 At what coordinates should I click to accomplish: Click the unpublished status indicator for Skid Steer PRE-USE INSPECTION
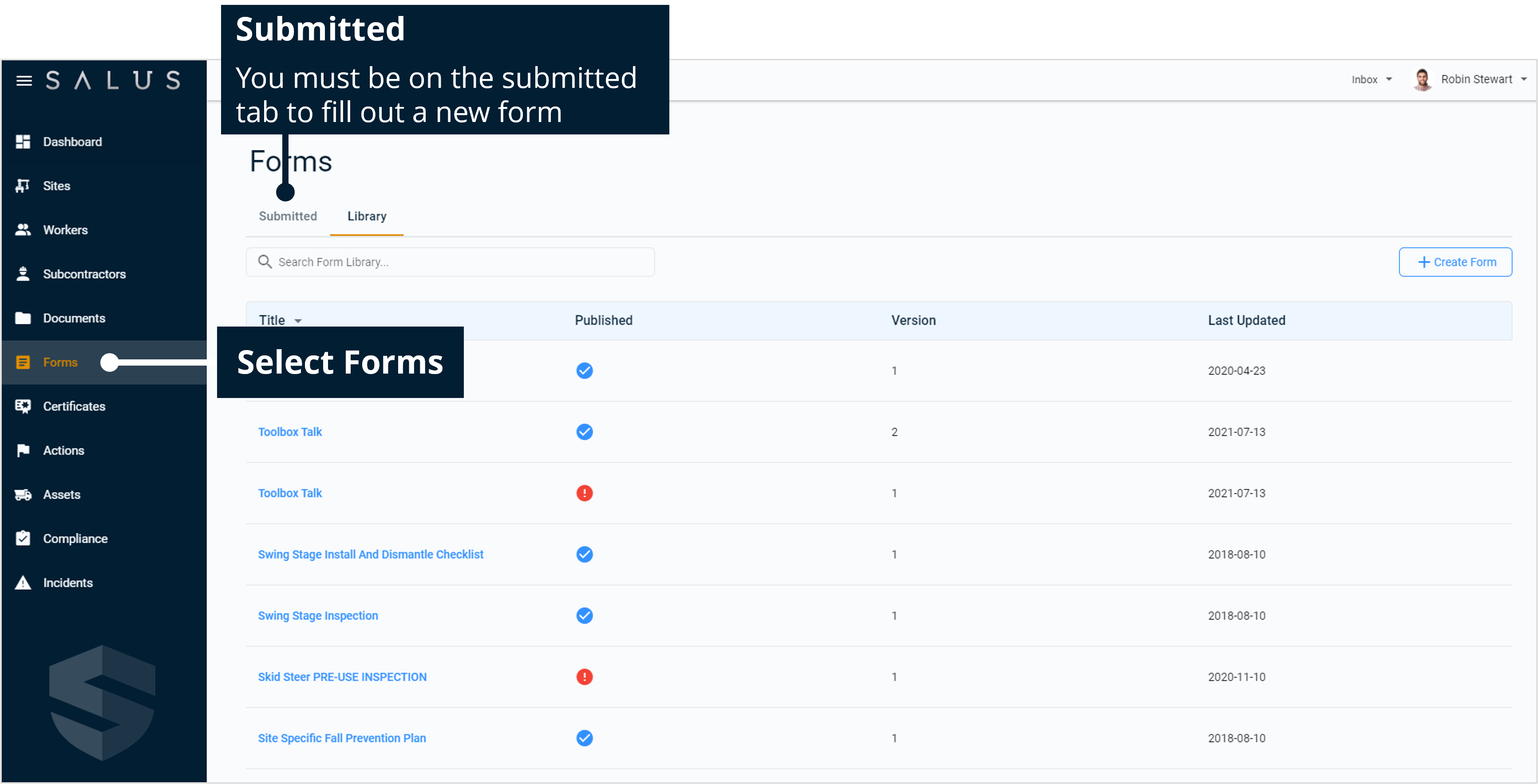coord(585,677)
